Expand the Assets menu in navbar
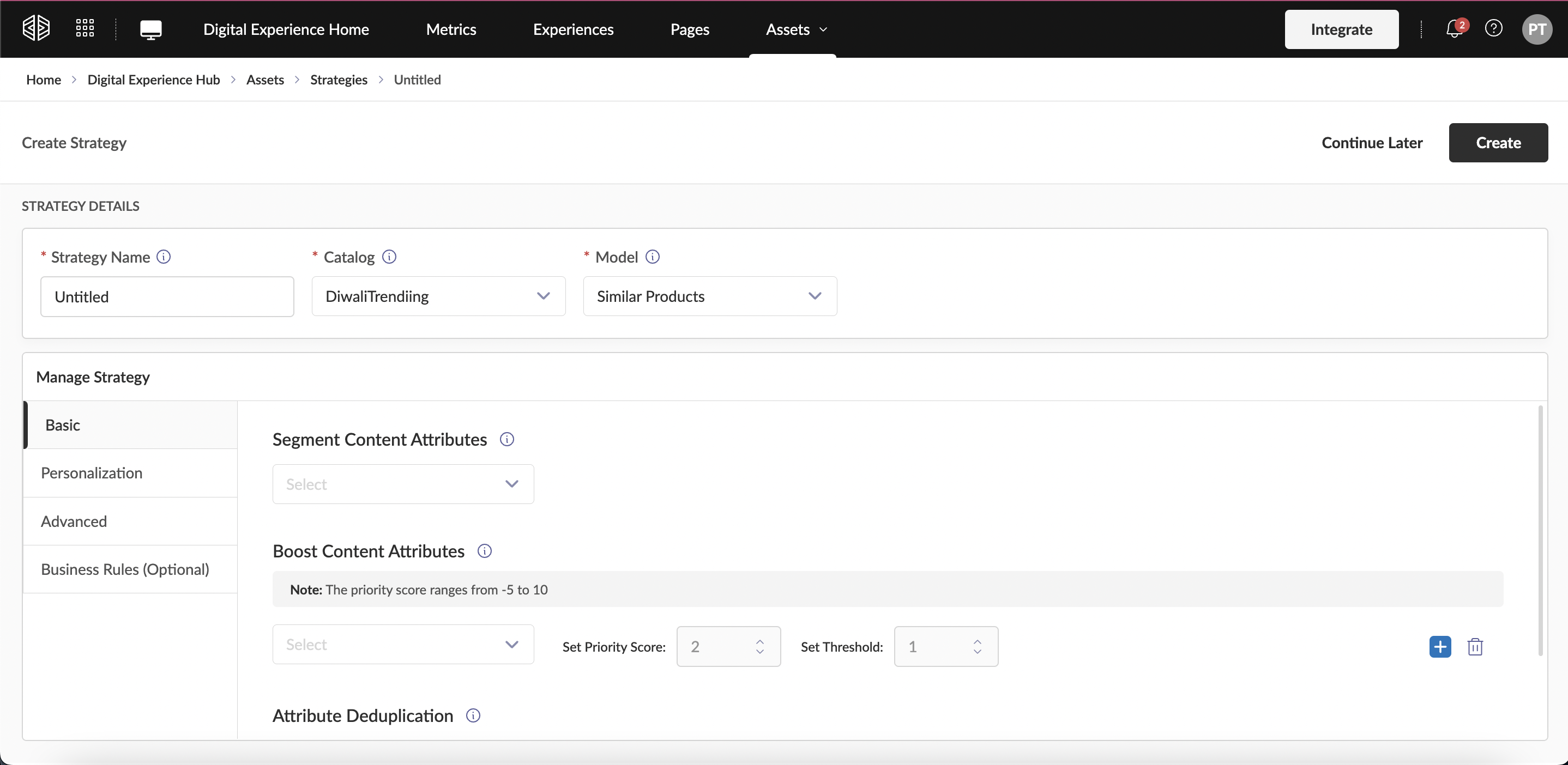The height and width of the screenshot is (765, 1568). coord(795,29)
